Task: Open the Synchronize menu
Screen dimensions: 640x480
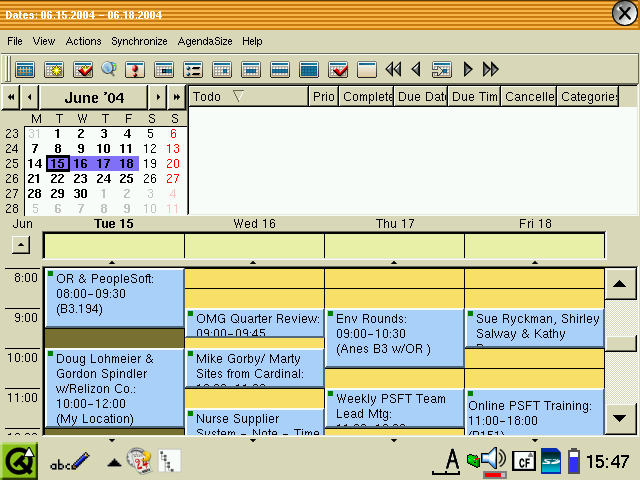Action: pos(139,41)
